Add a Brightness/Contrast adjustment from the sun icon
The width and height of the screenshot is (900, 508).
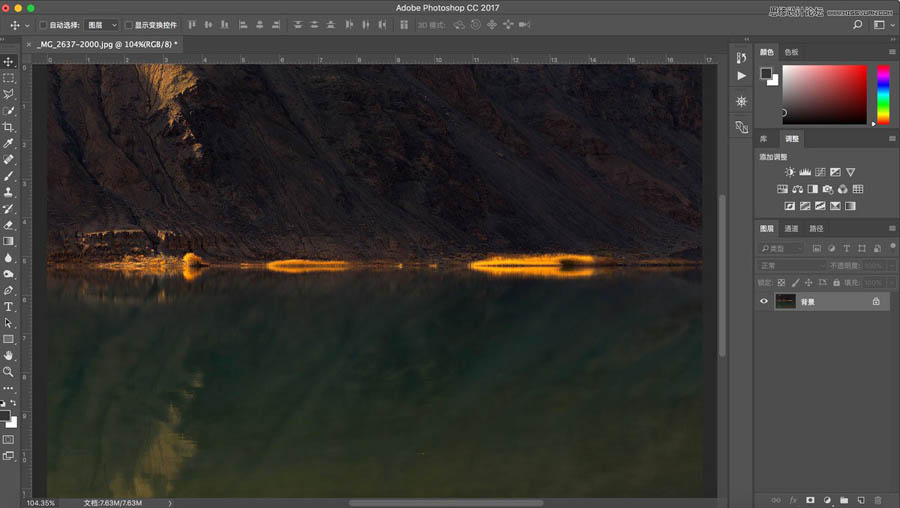click(790, 173)
